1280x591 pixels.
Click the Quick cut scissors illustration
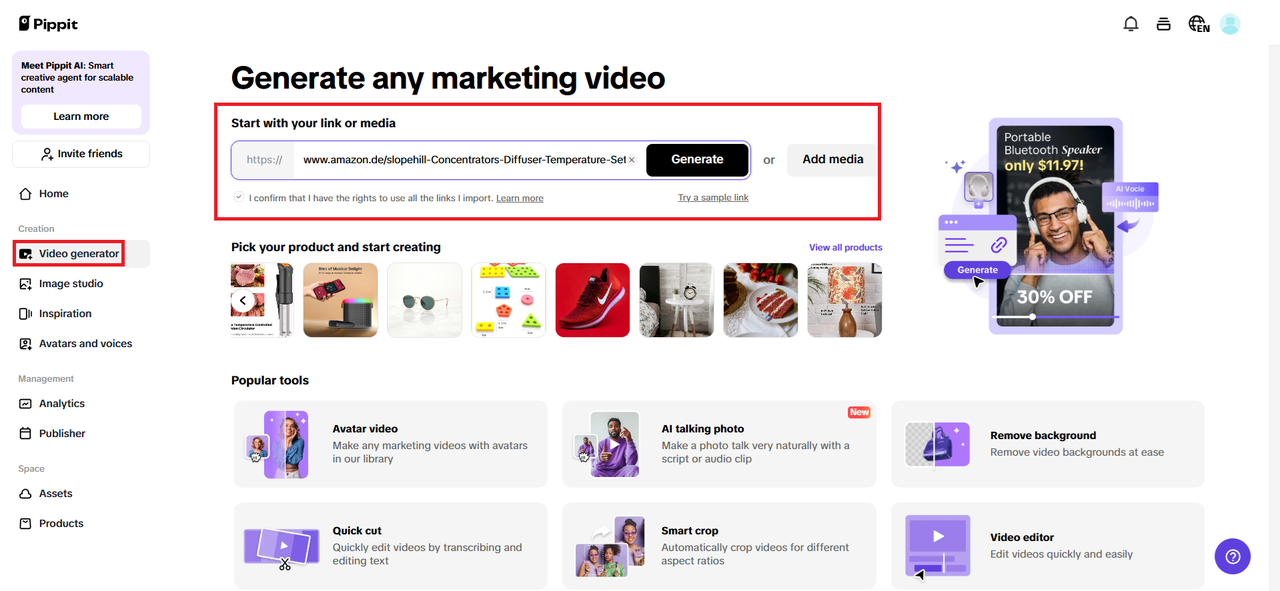tap(281, 549)
